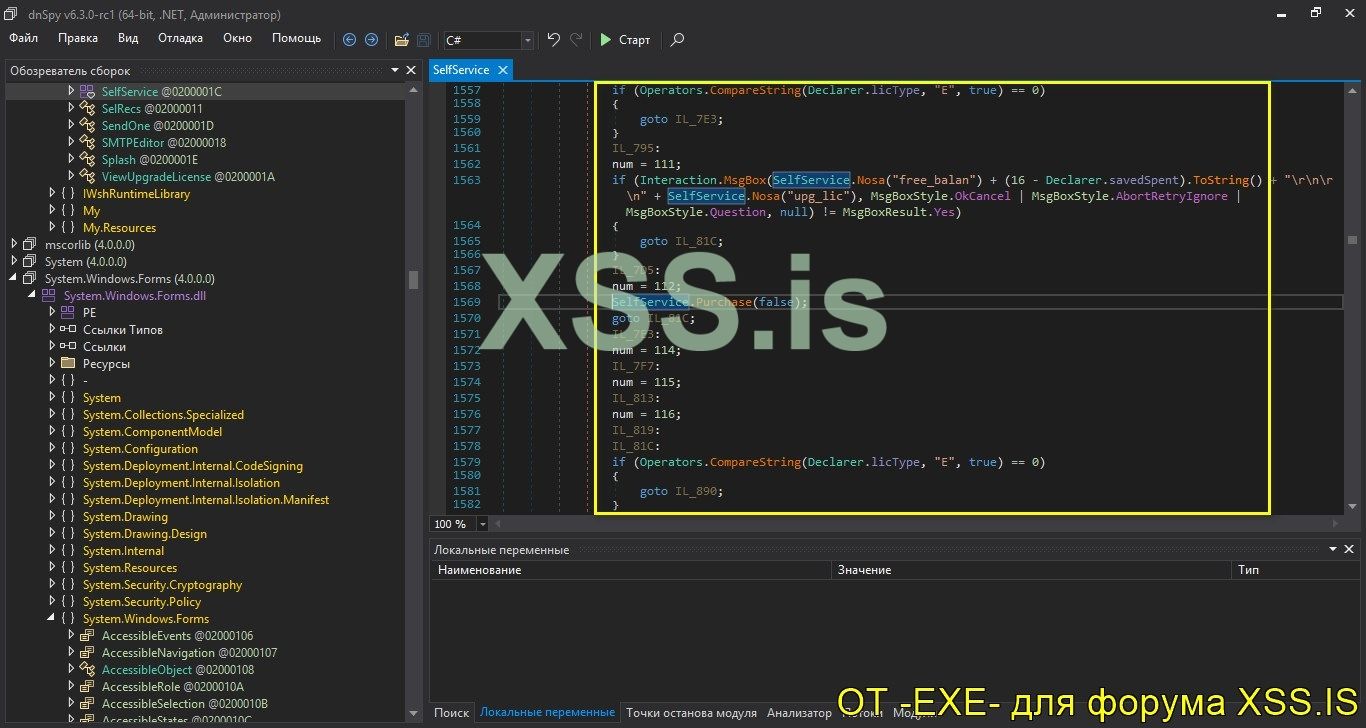The width and height of the screenshot is (1366, 728).
Task: Open search with the magnifier toolbar icon
Action: (x=678, y=40)
